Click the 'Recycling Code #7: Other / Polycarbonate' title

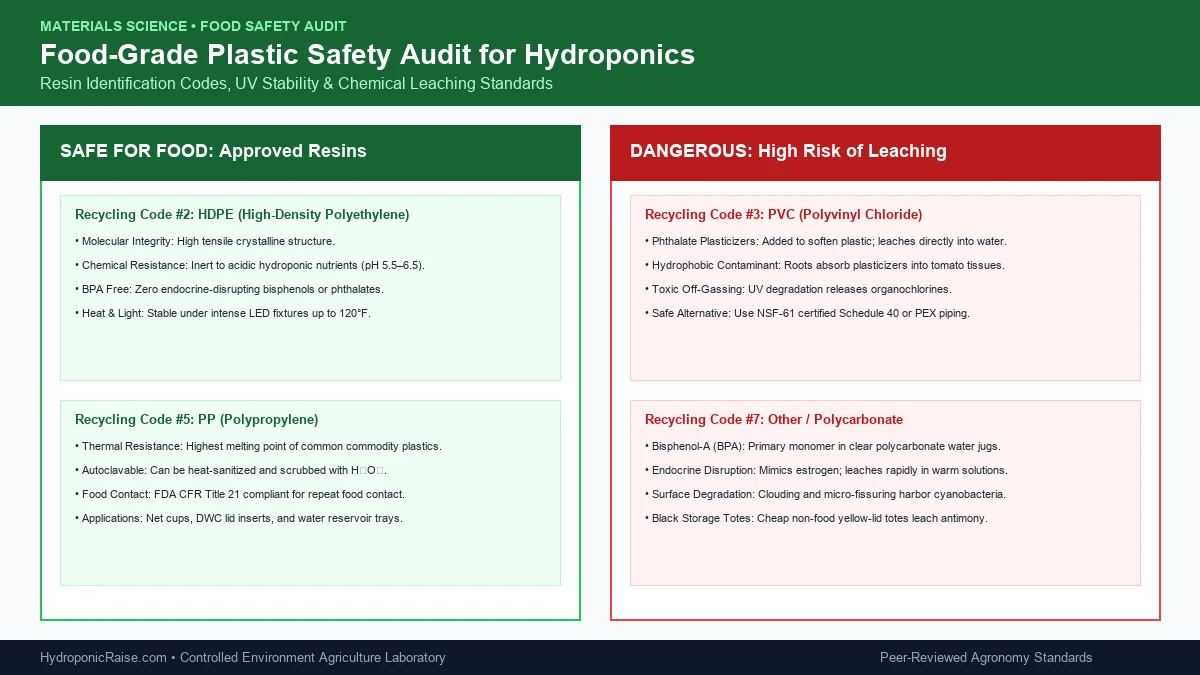pos(774,419)
